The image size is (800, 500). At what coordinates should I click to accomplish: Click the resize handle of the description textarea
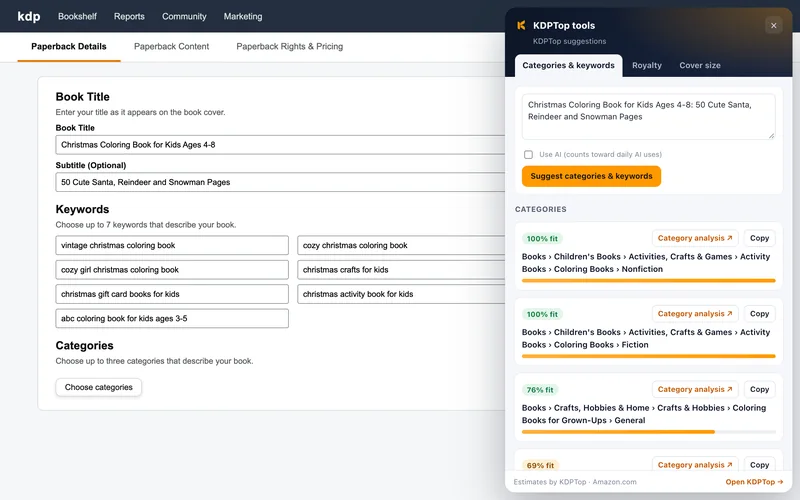[771, 136]
